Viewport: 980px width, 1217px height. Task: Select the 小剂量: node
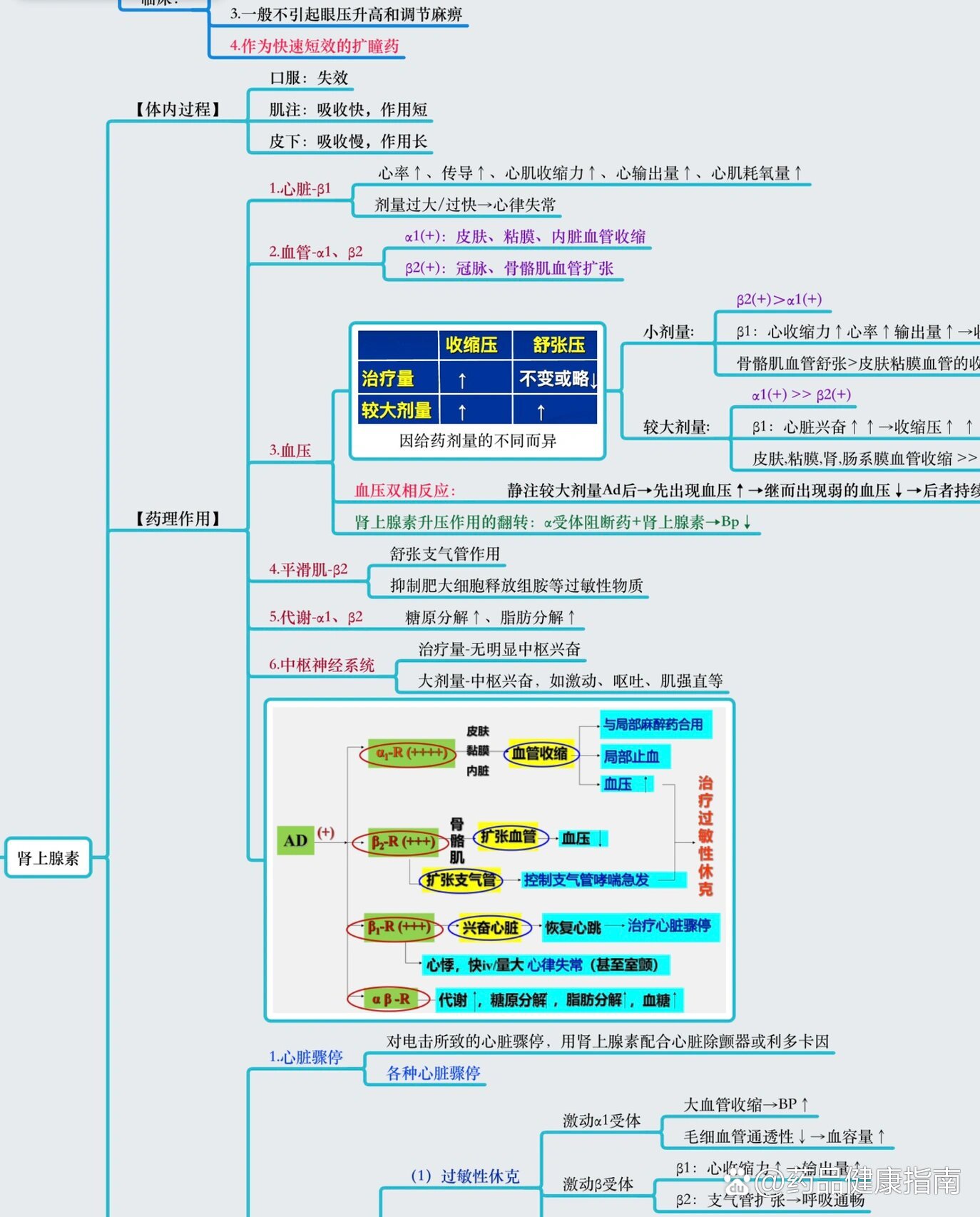click(x=668, y=332)
